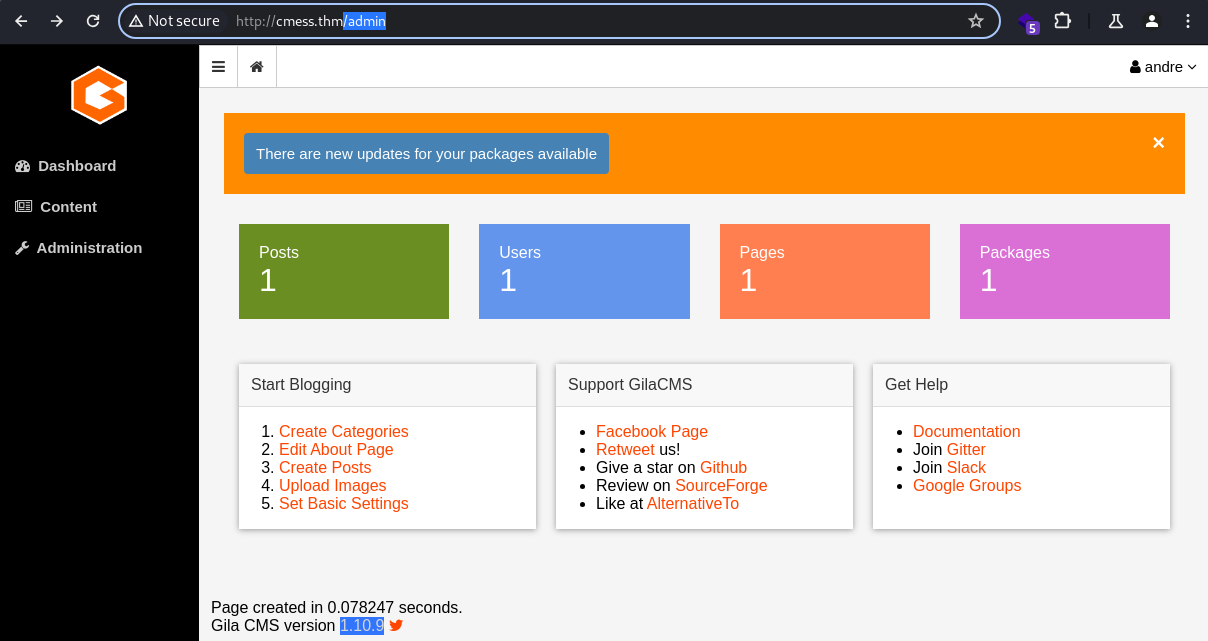Open the Slack link
The image size is (1208, 641).
[x=966, y=468]
